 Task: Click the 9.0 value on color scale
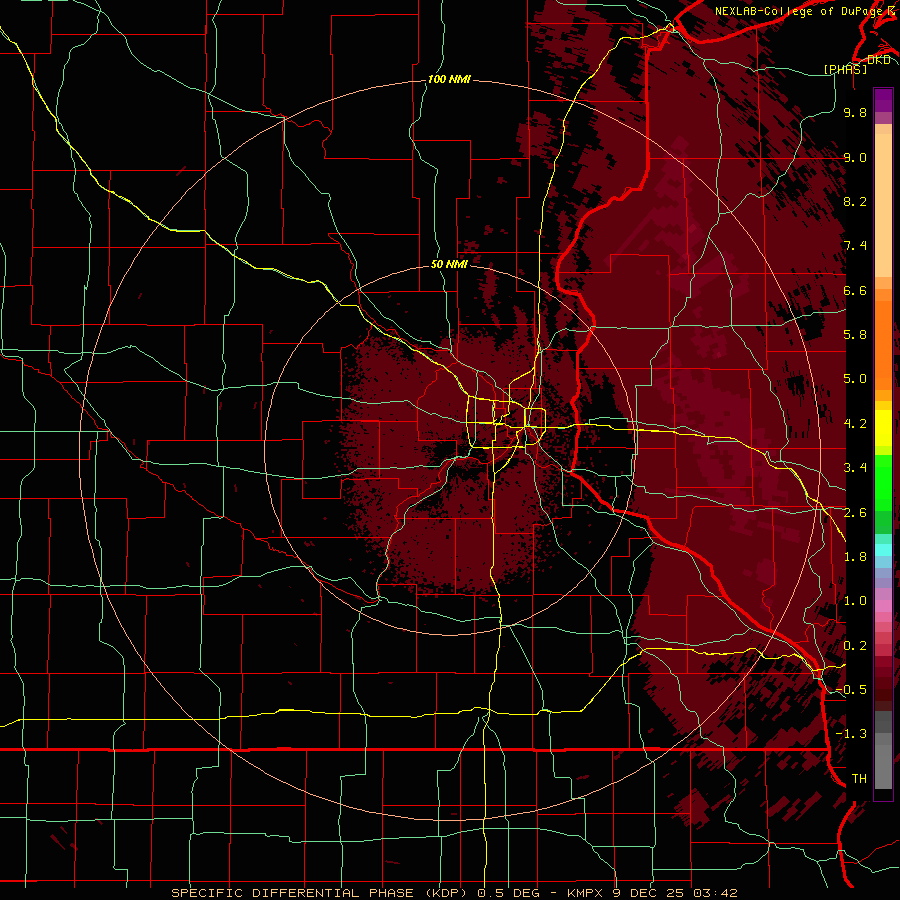pos(855,157)
